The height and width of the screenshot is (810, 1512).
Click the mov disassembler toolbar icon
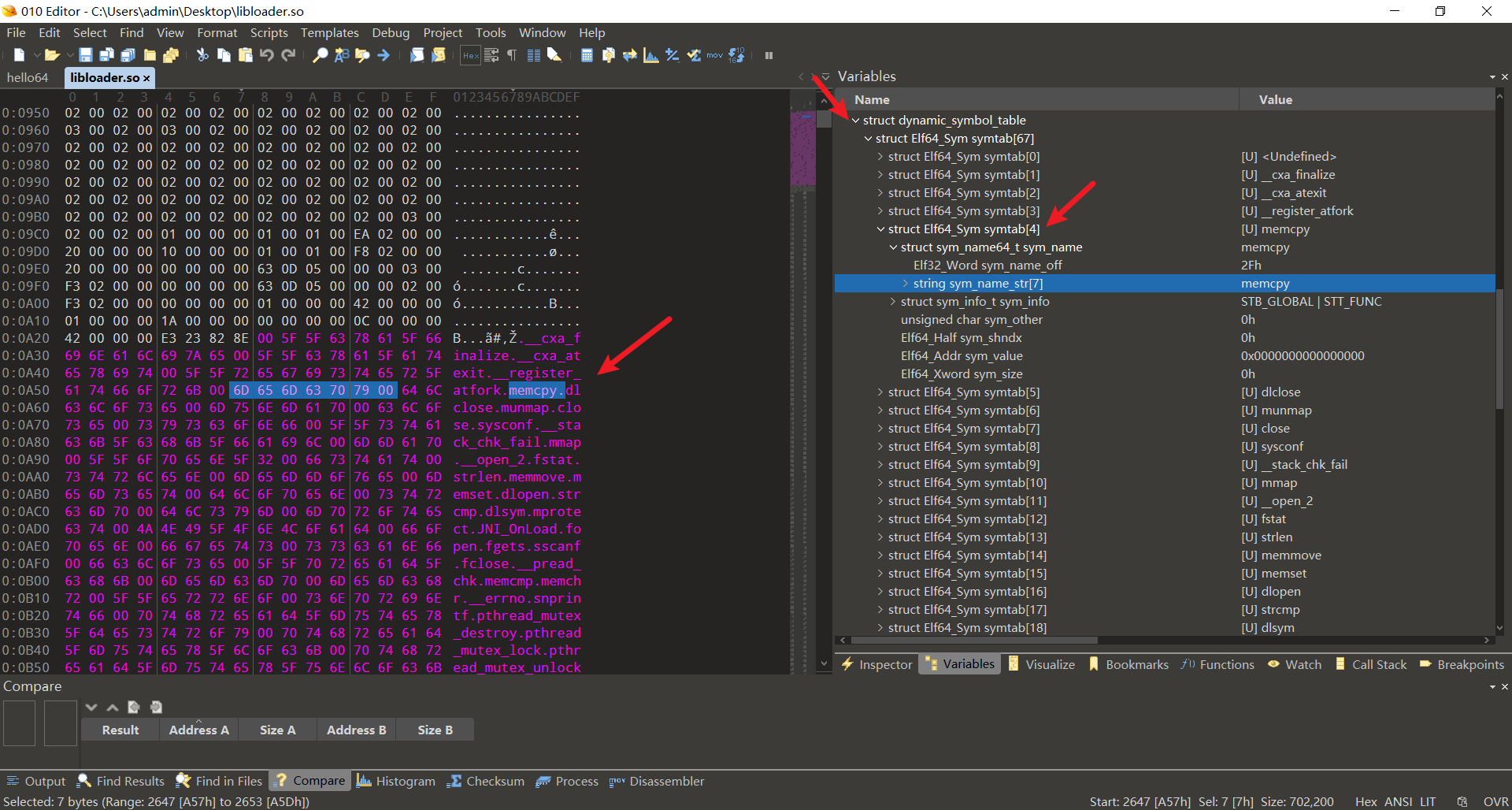click(715, 55)
